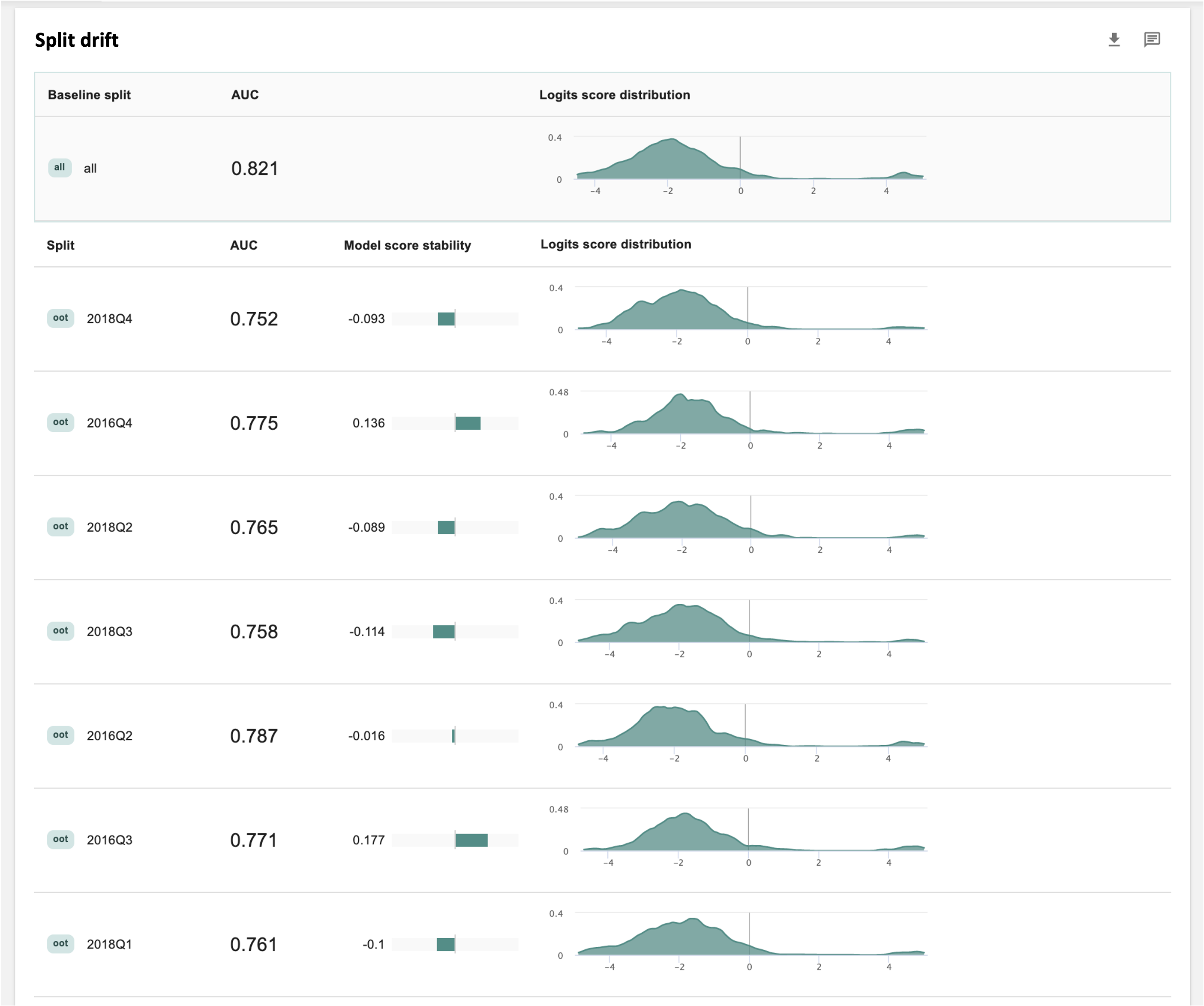Select the 2018Q3 split name
Image resolution: width=1204 pixels, height=1006 pixels.
click(x=109, y=632)
